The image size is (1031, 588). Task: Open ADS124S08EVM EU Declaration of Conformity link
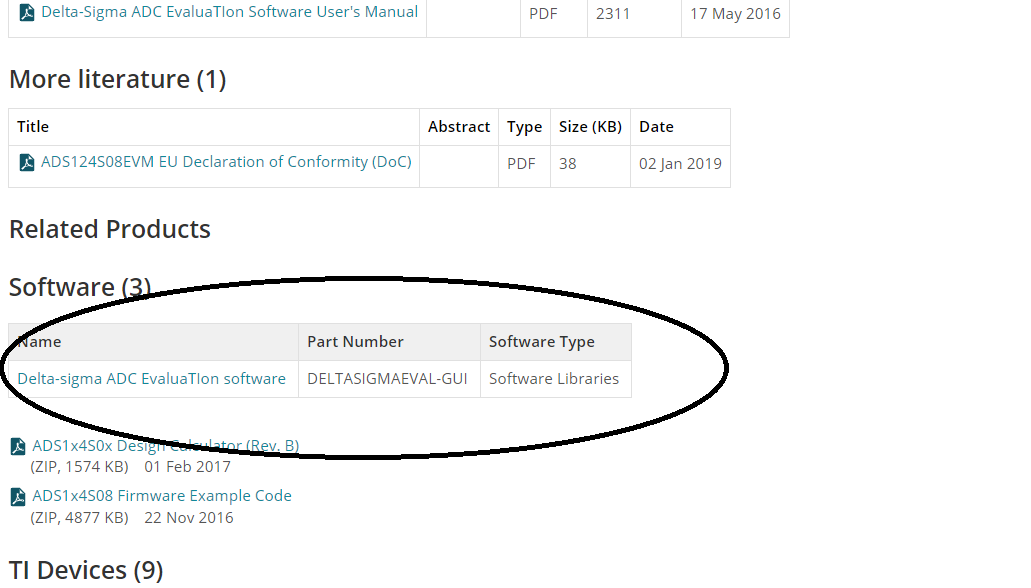(x=226, y=162)
